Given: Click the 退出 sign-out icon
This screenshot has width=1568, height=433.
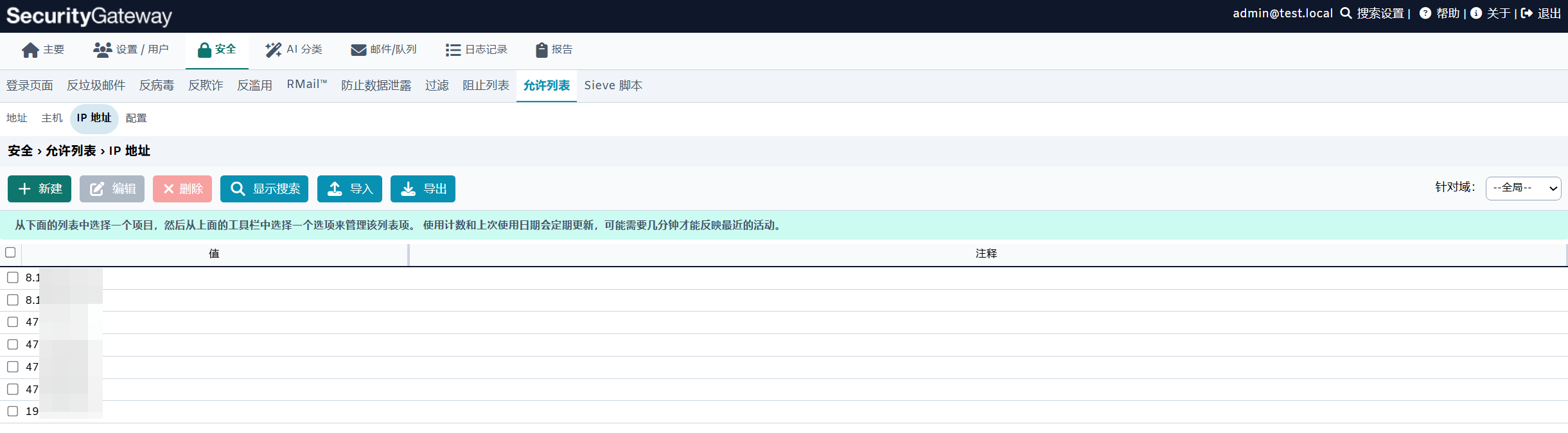Looking at the screenshot, I should [1527, 13].
